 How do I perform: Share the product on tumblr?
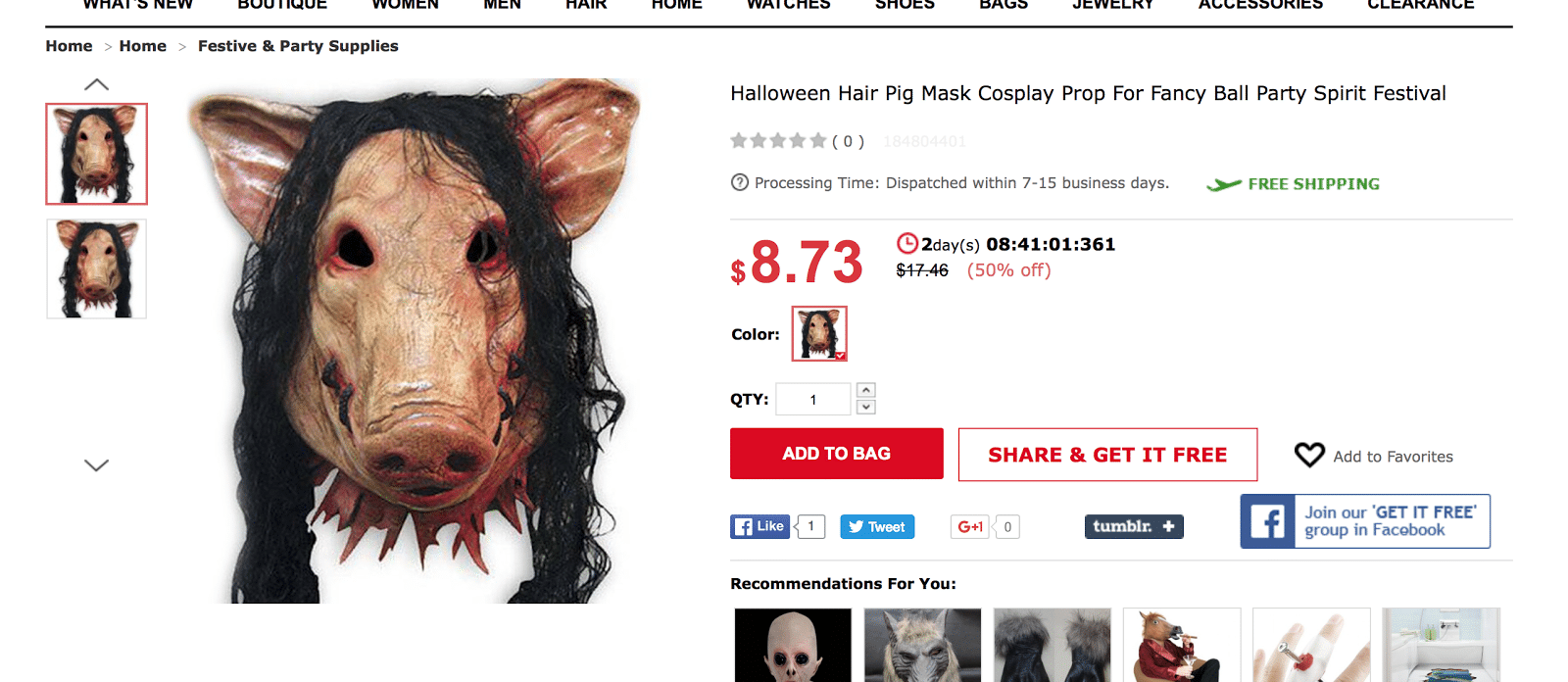(x=1134, y=526)
